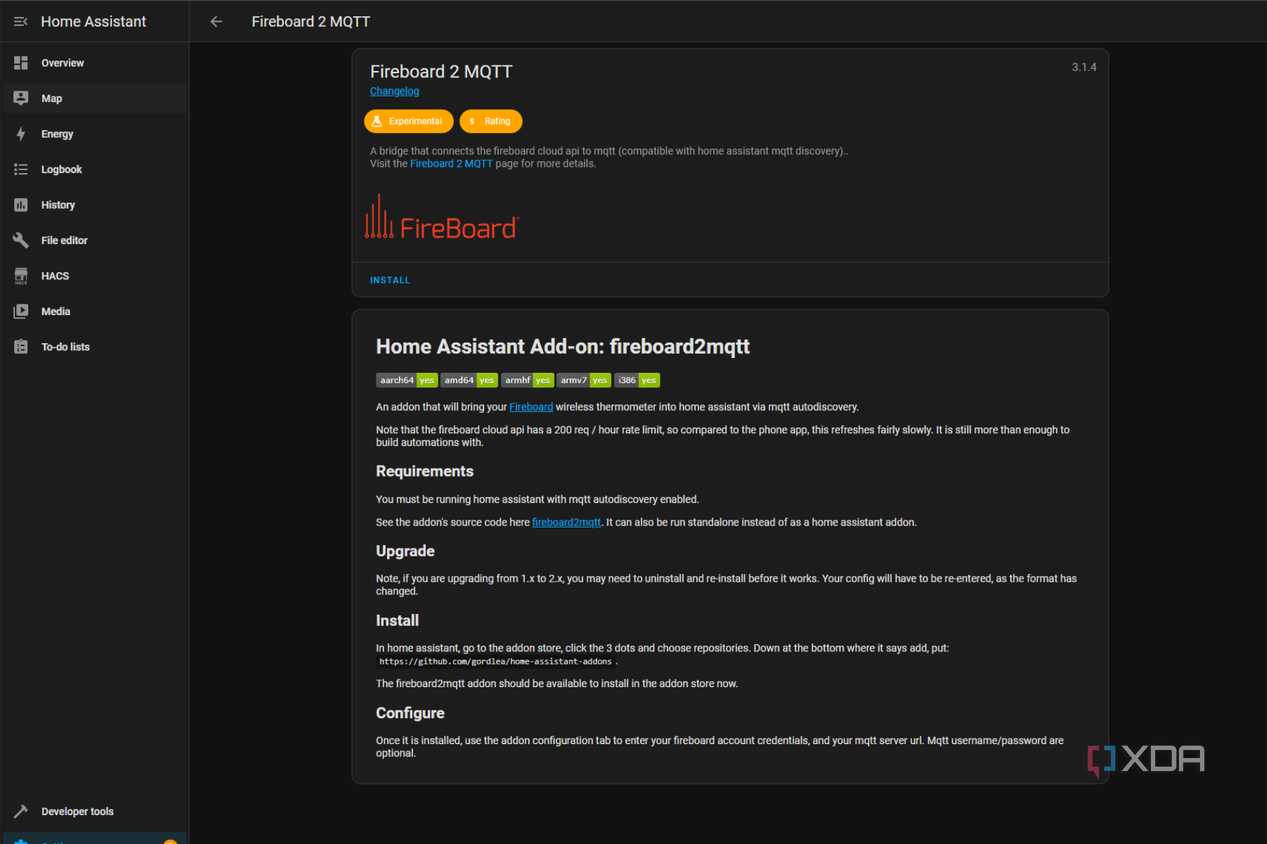Go back using the arrow icon
1267x844 pixels.
point(216,21)
